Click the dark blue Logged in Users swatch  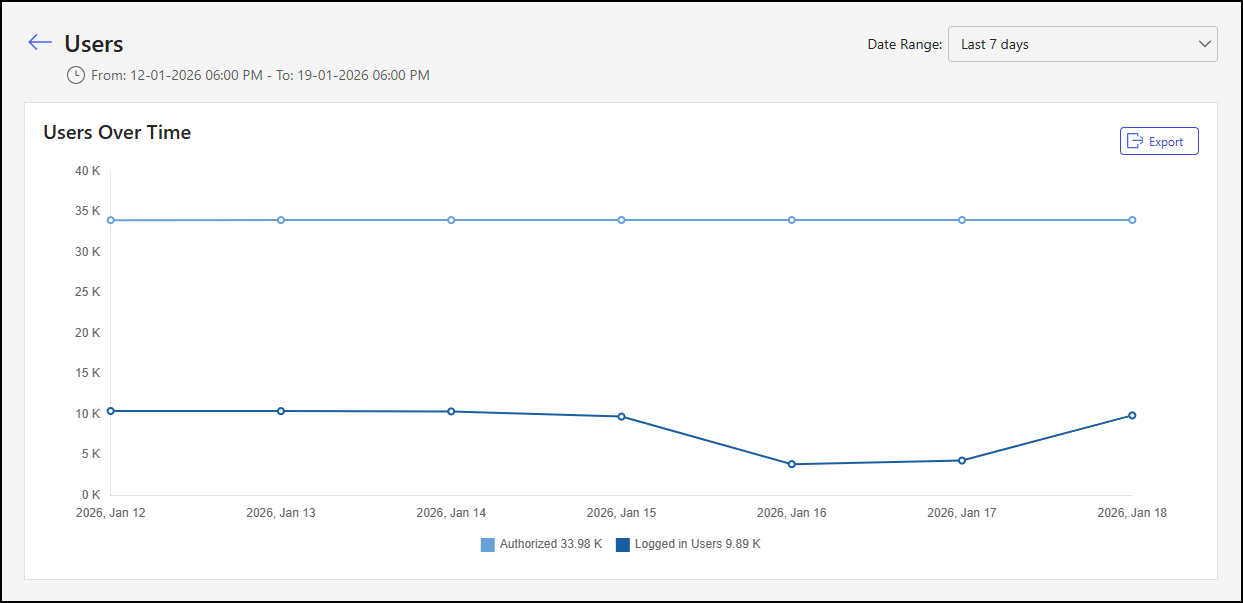point(623,545)
